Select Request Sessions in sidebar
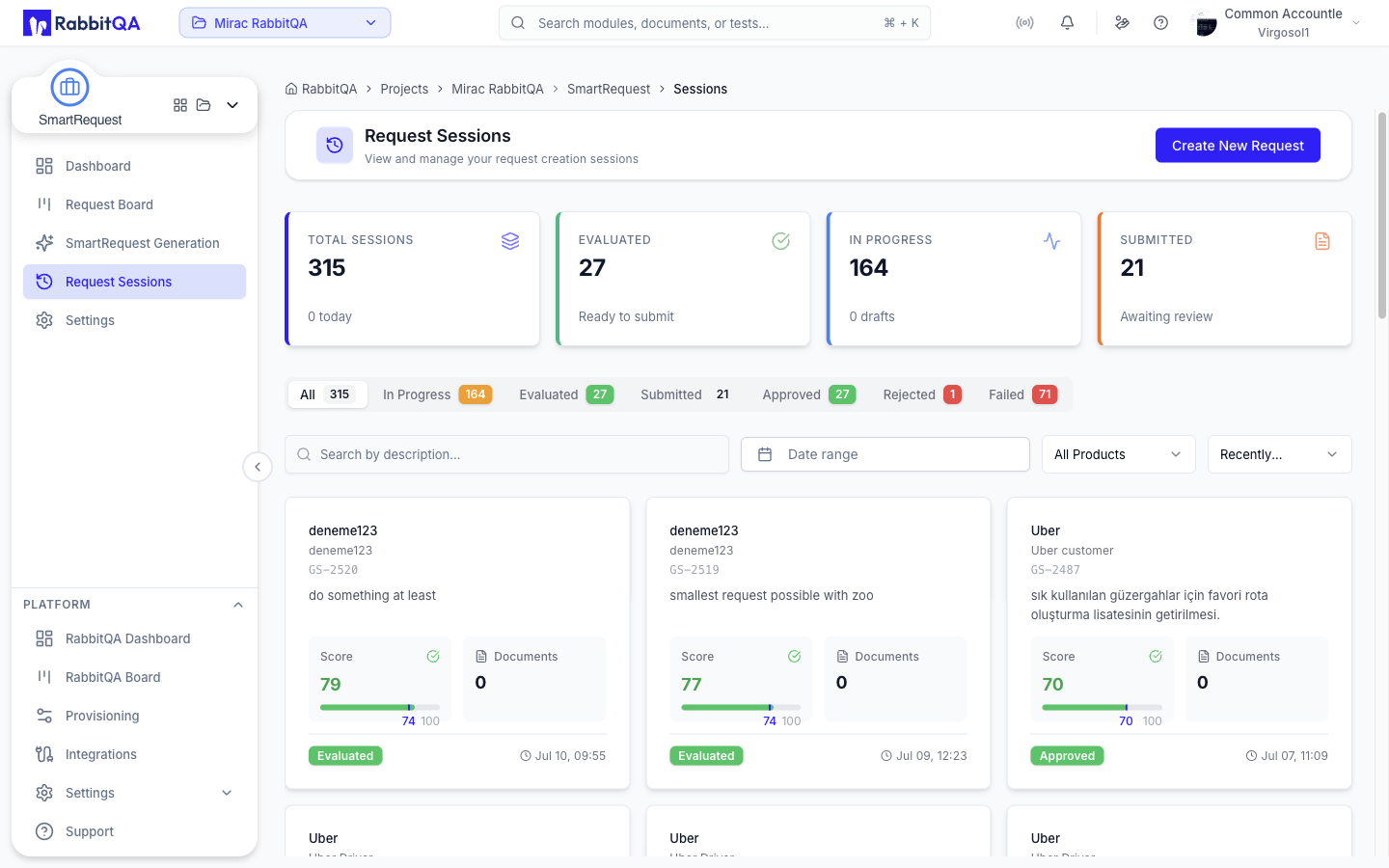This screenshot has width=1389, height=868. pos(134,282)
